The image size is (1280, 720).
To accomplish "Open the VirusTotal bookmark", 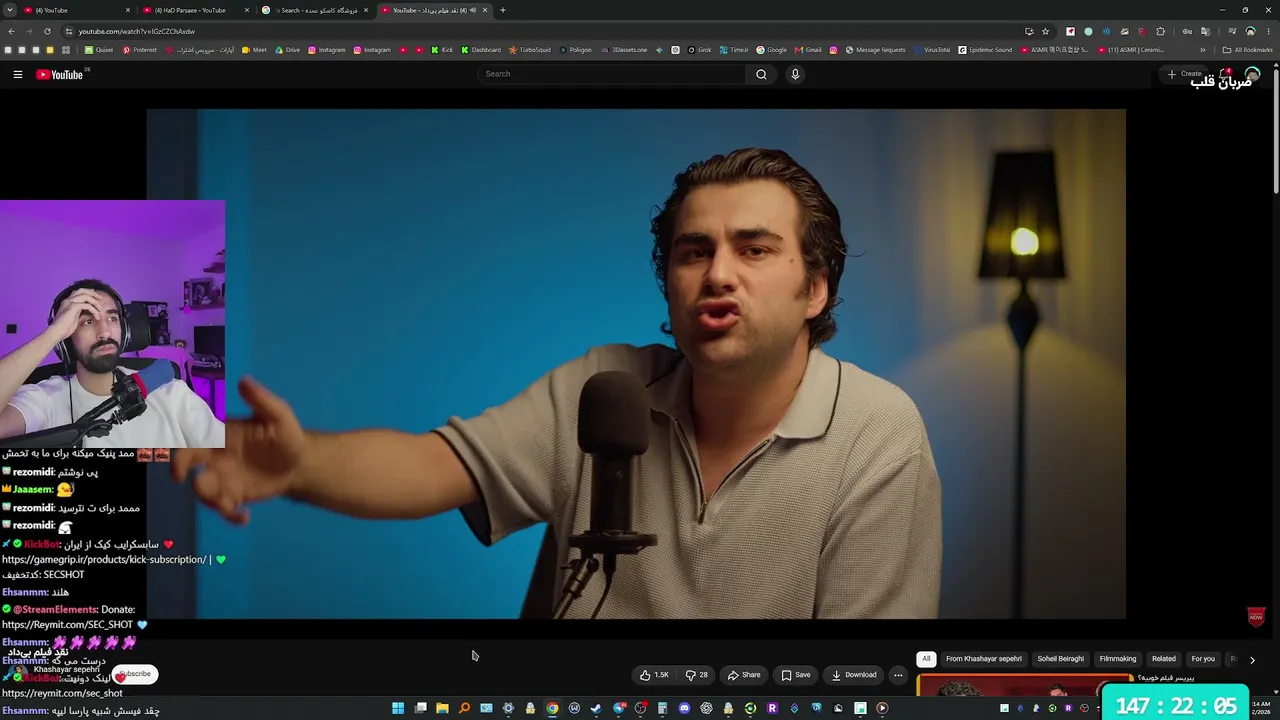I will (932, 50).
